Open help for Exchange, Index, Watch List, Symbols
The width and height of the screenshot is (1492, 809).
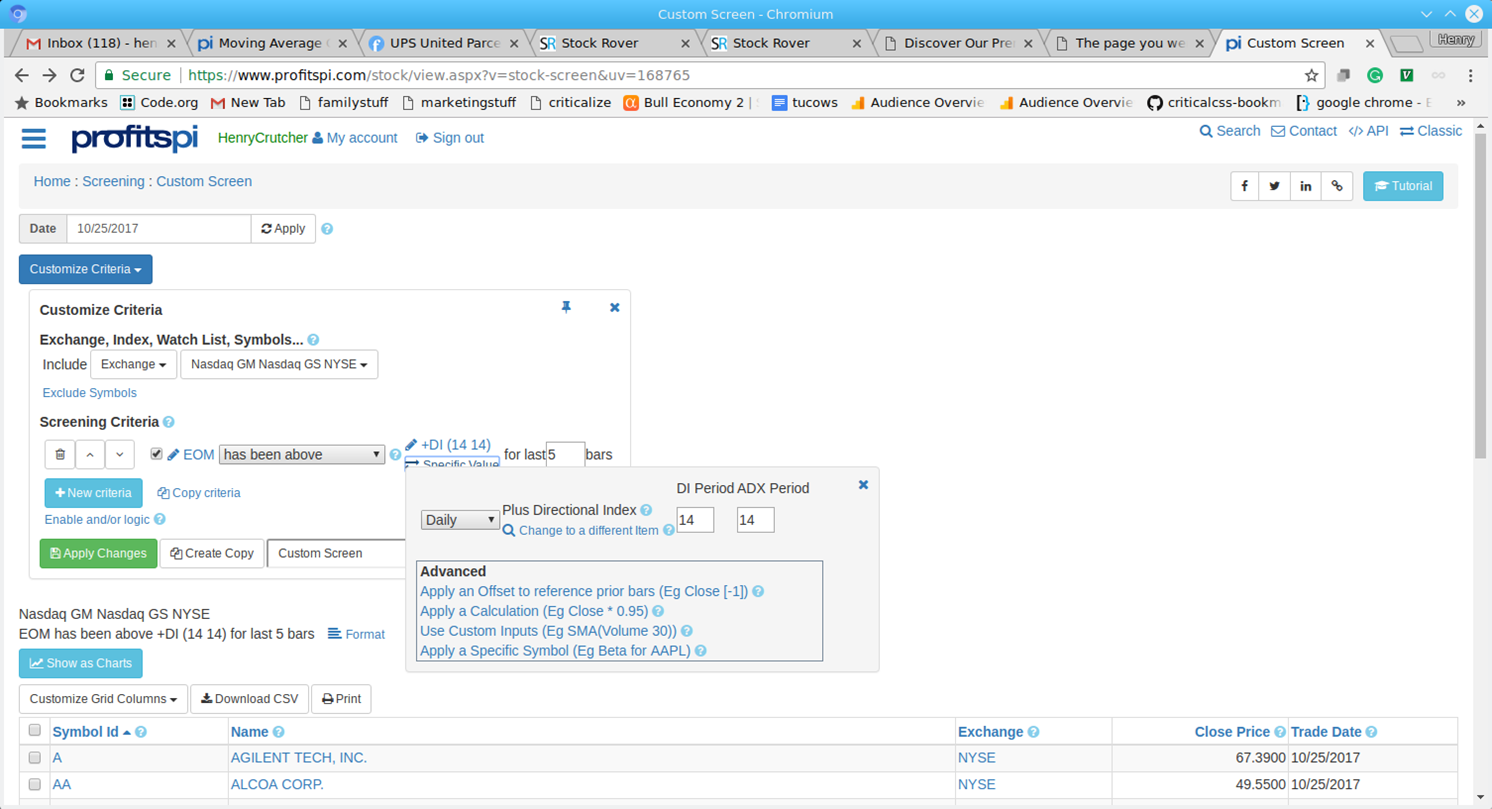[x=313, y=340]
